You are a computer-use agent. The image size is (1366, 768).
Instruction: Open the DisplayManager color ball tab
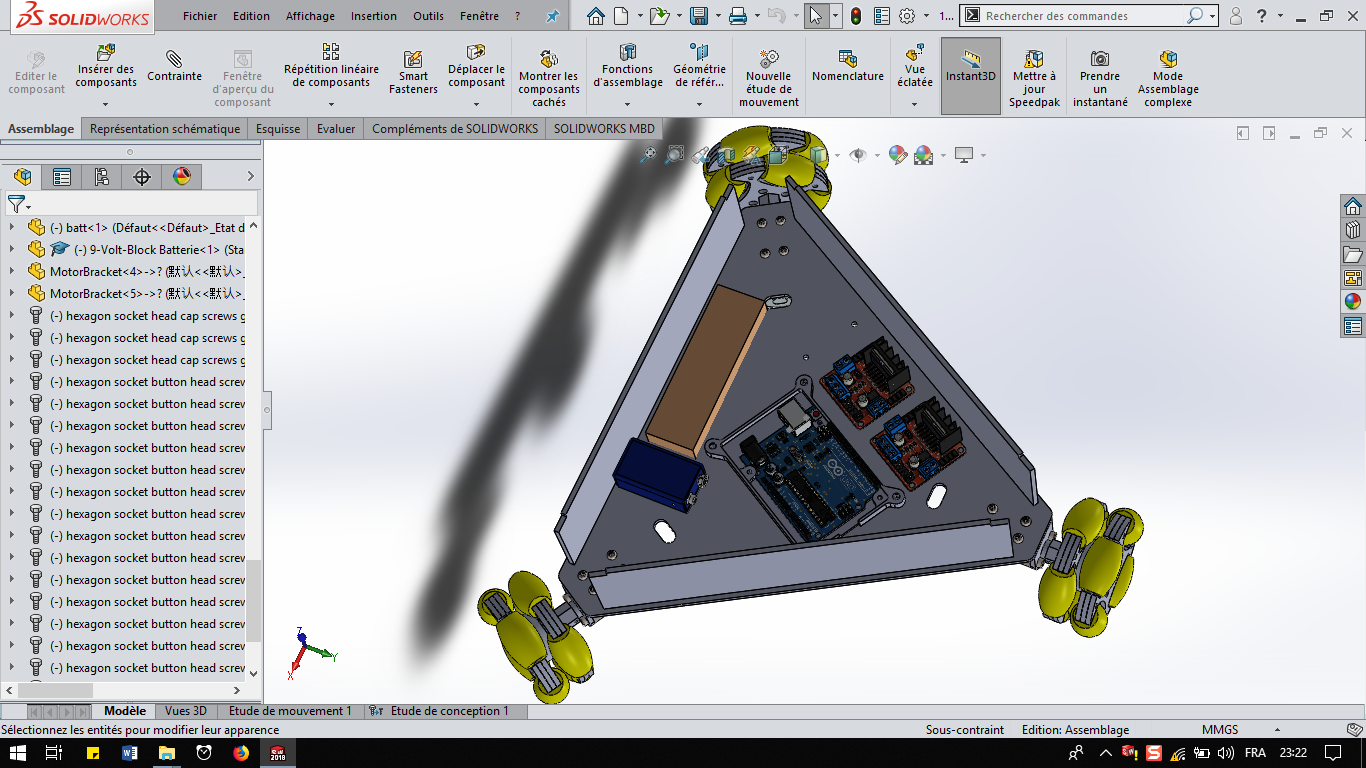pos(182,177)
